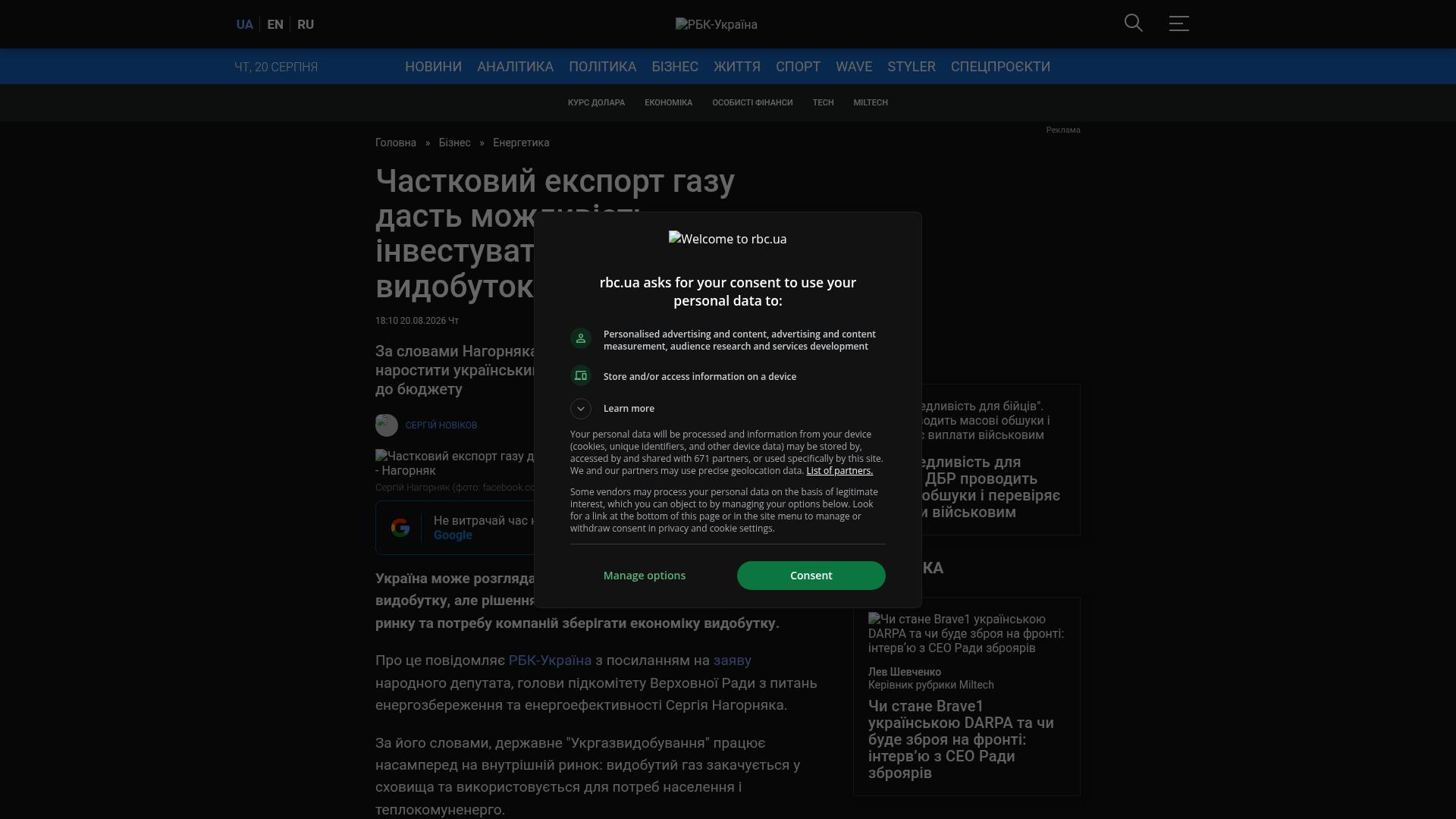Open author link СЕРГІЙ НОВІКОВ
Screen dimensions: 1456x819
(x=441, y=425)
